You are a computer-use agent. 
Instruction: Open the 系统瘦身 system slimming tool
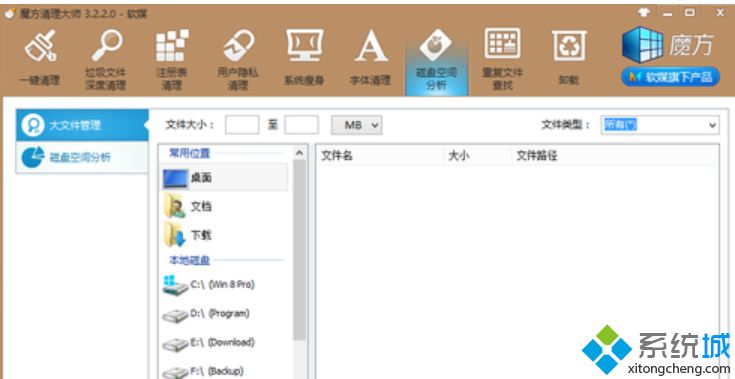304,58
